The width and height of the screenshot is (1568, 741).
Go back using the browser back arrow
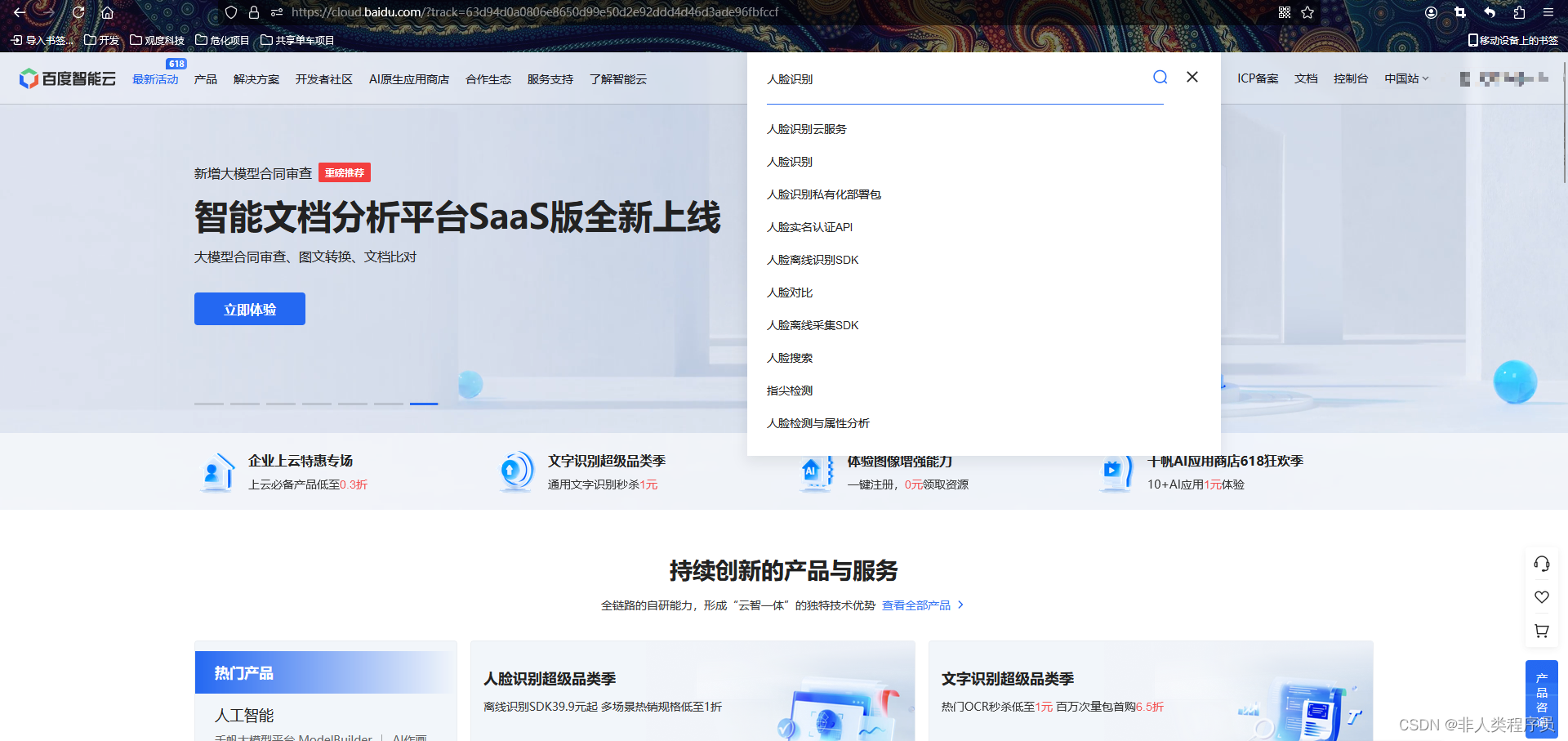[x=20, y=12]
